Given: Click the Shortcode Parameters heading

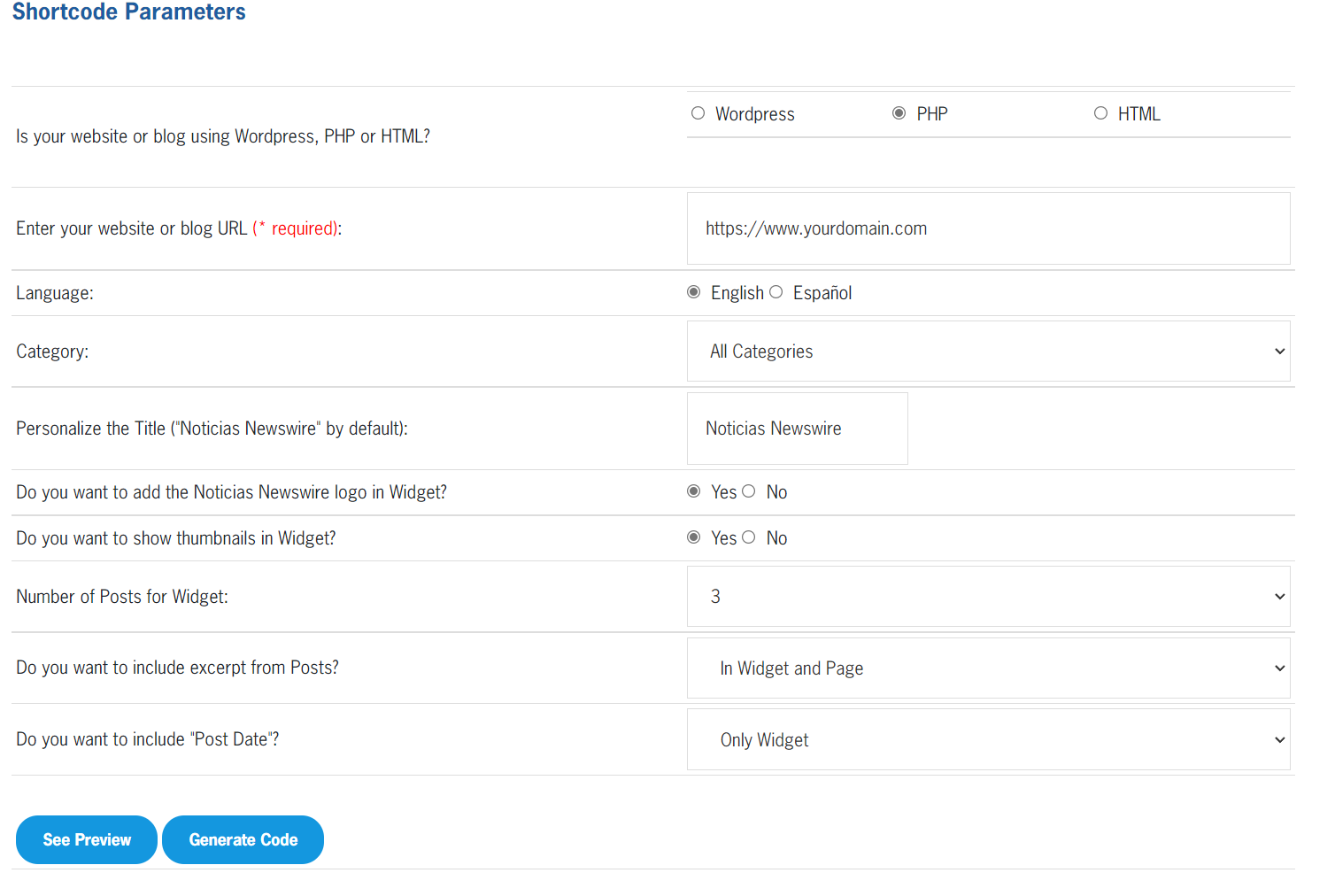Looking at the screenshot, I should tap(129, 12).
